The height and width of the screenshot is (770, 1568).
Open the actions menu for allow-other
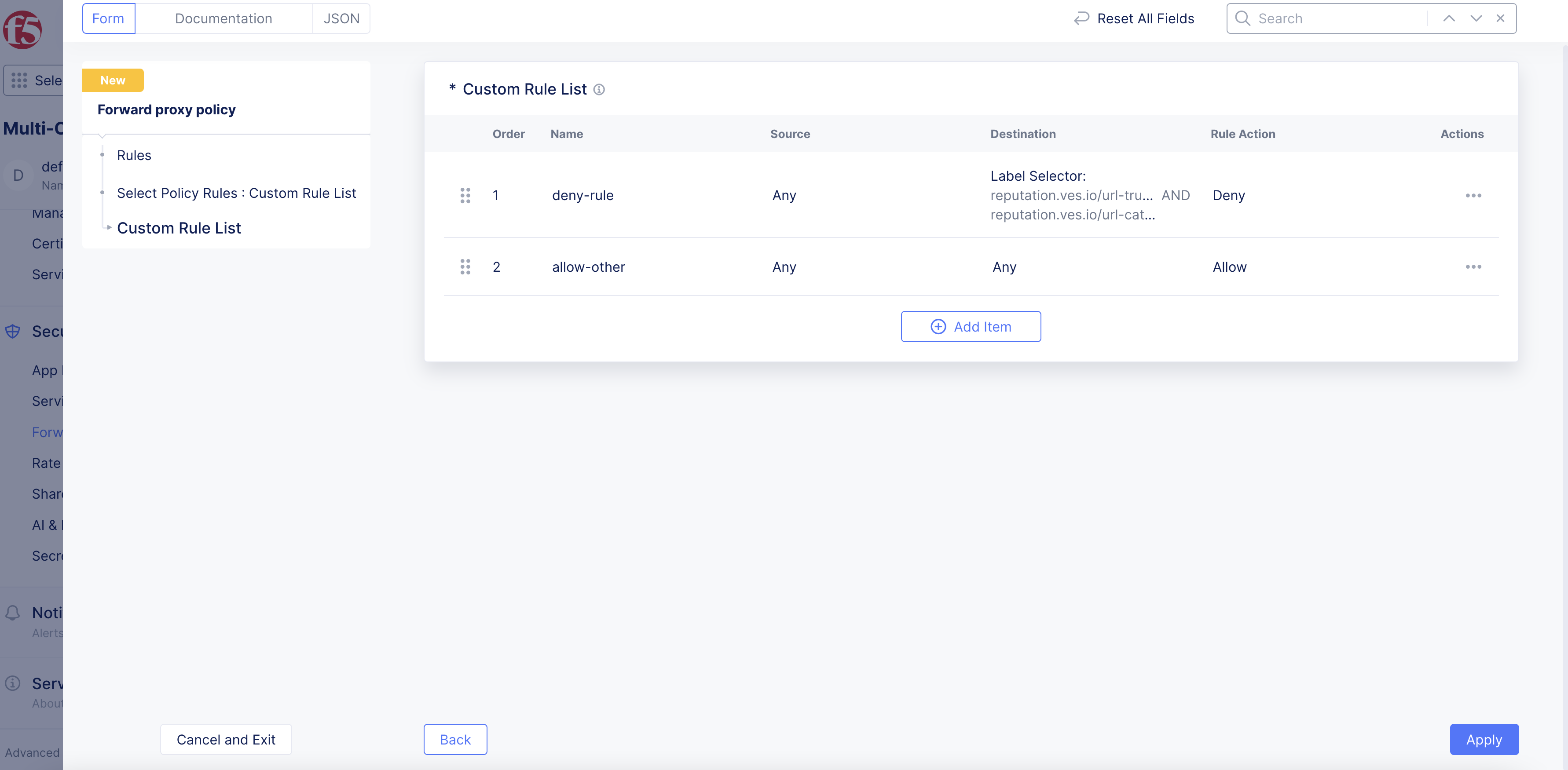(x=1473, y=266)
